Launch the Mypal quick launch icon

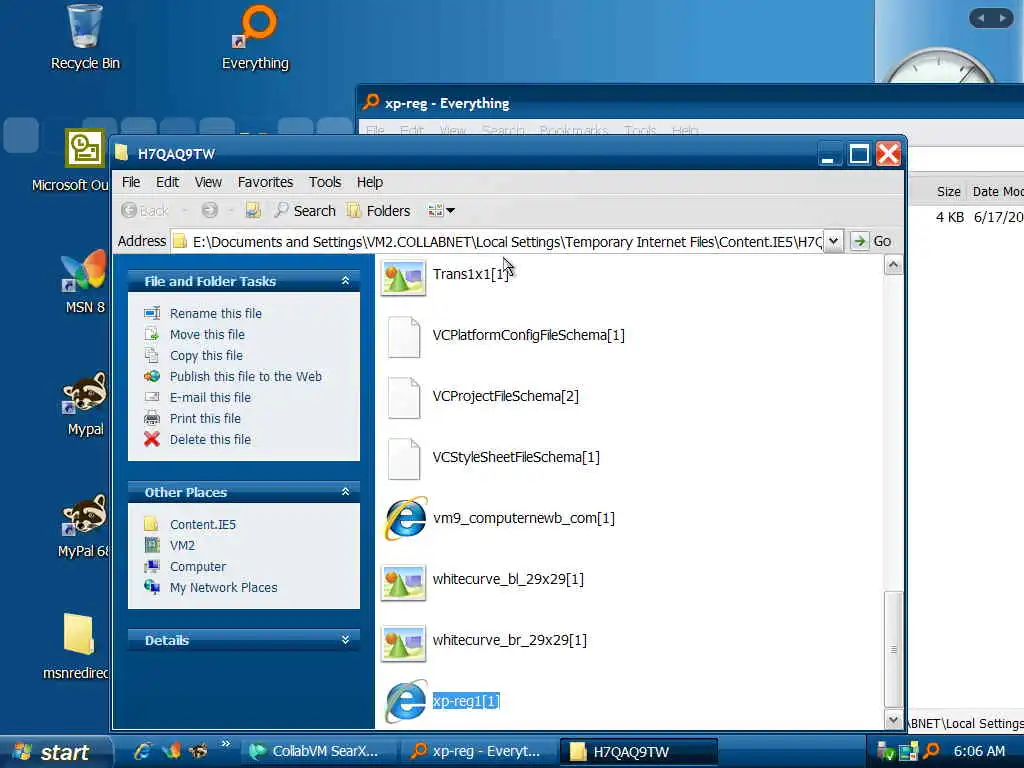199,752
